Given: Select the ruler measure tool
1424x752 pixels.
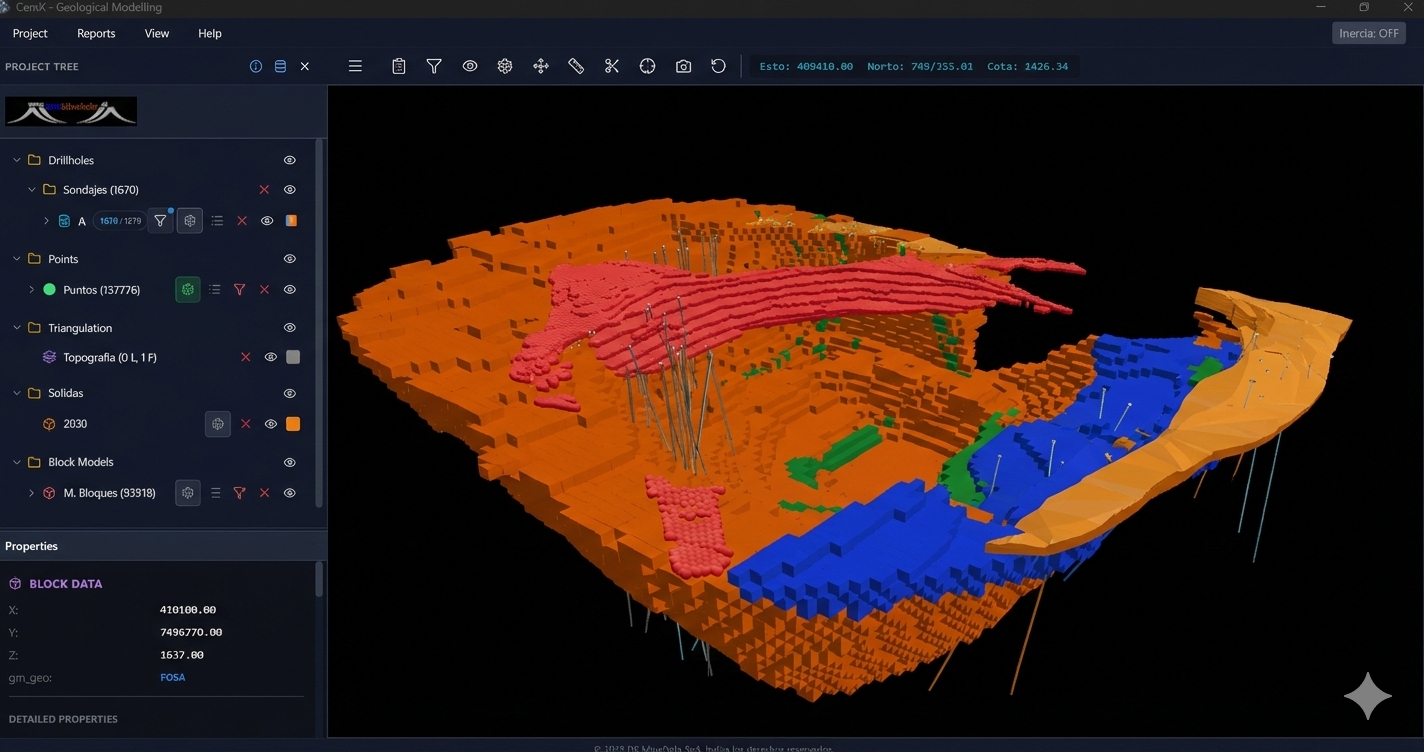Looking at the screenshot, I should (x=576, y=66).
